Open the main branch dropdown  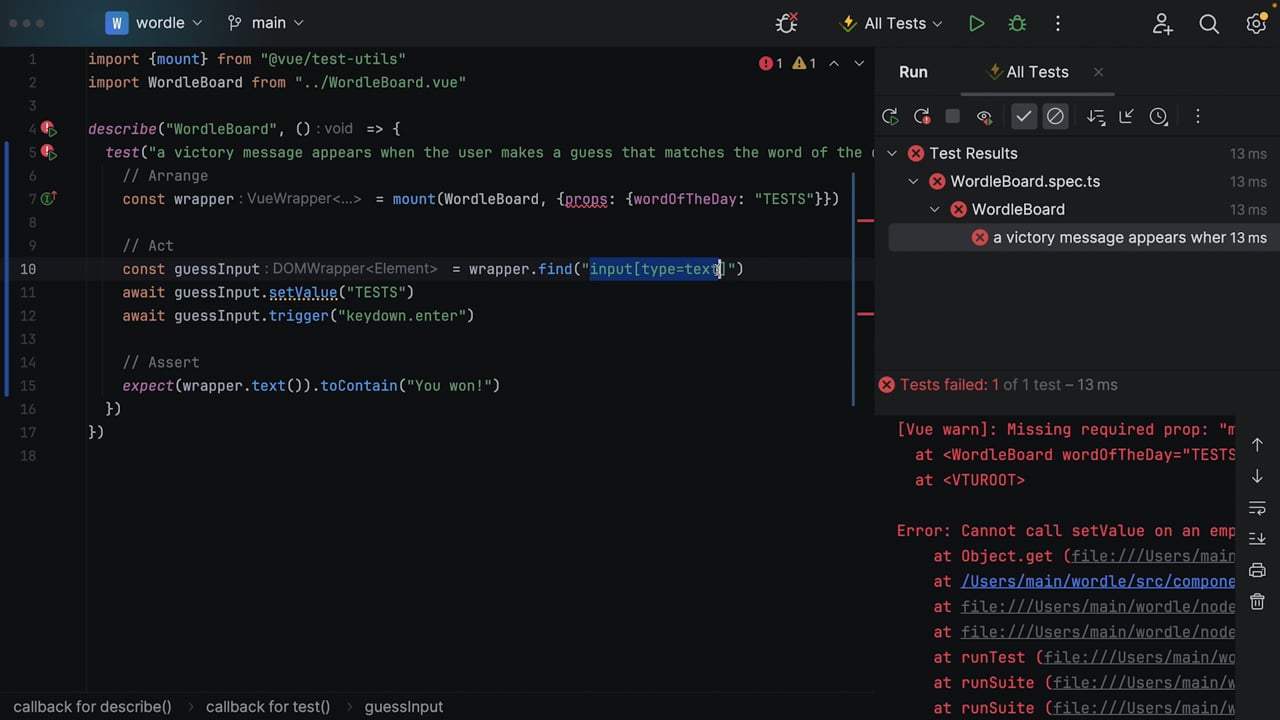click(x=266, y=22)
